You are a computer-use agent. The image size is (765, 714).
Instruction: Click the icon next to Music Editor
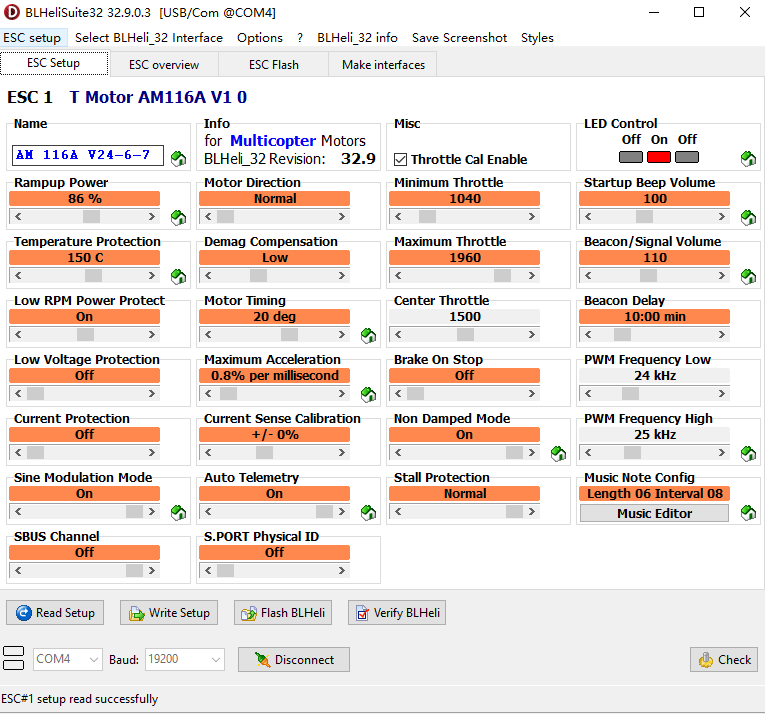click(748, 512)
